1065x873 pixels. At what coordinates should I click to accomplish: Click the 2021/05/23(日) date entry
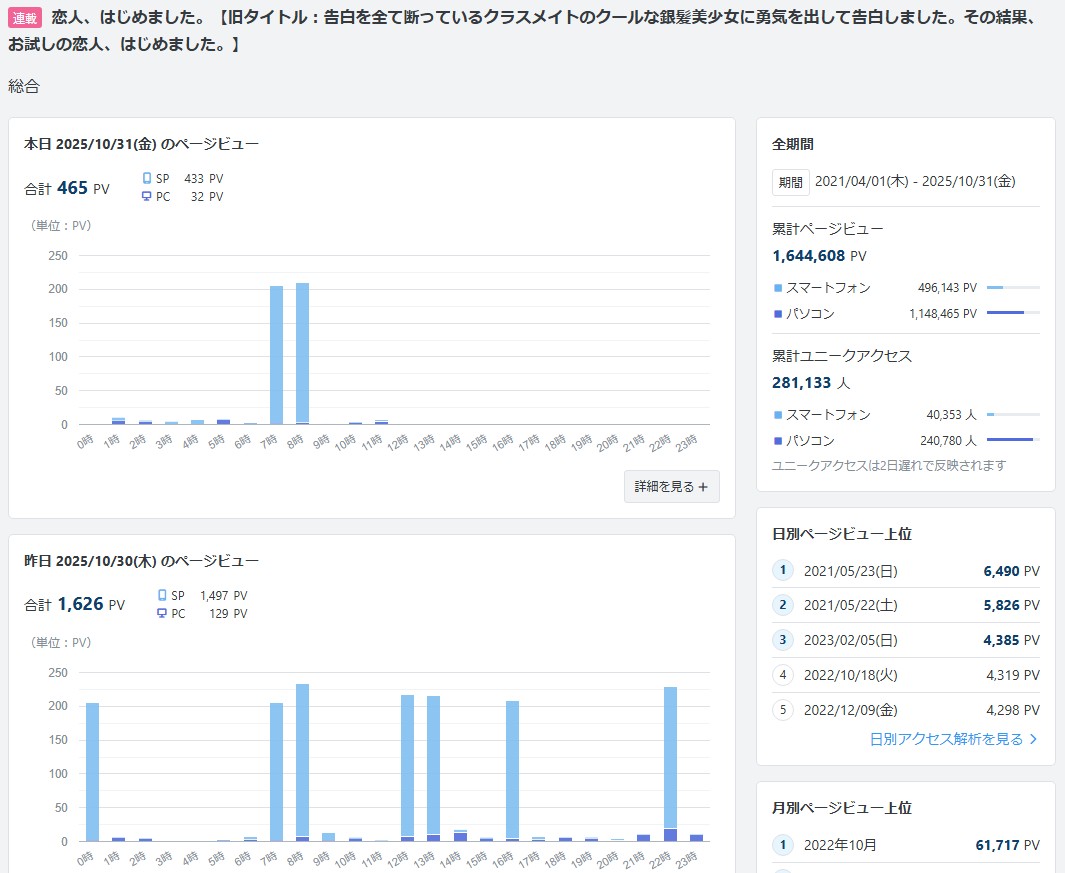pyautogui.click(x=851, y=571)
